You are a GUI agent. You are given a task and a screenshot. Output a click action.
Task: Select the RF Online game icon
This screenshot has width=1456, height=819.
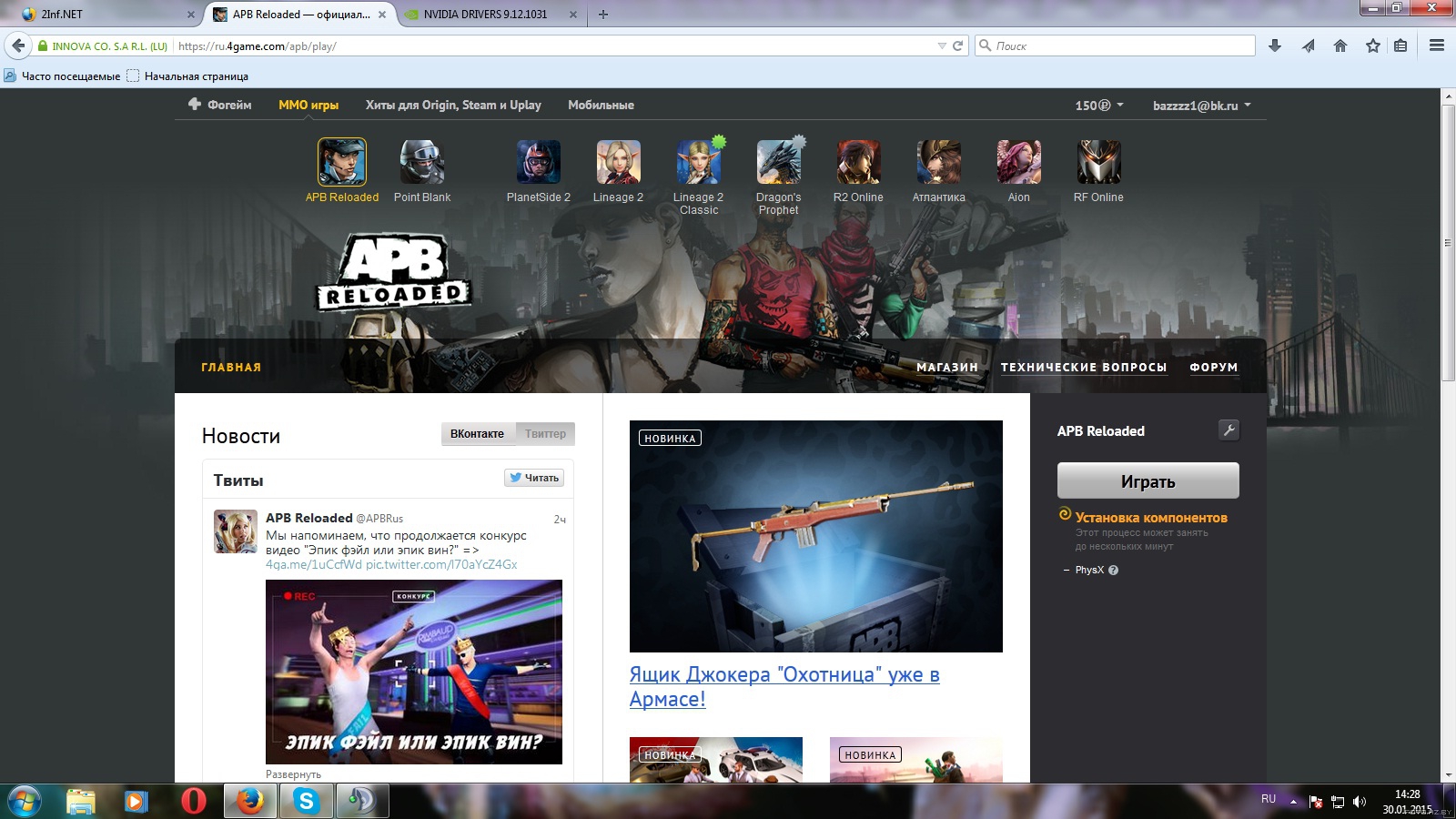(1099, 162)
